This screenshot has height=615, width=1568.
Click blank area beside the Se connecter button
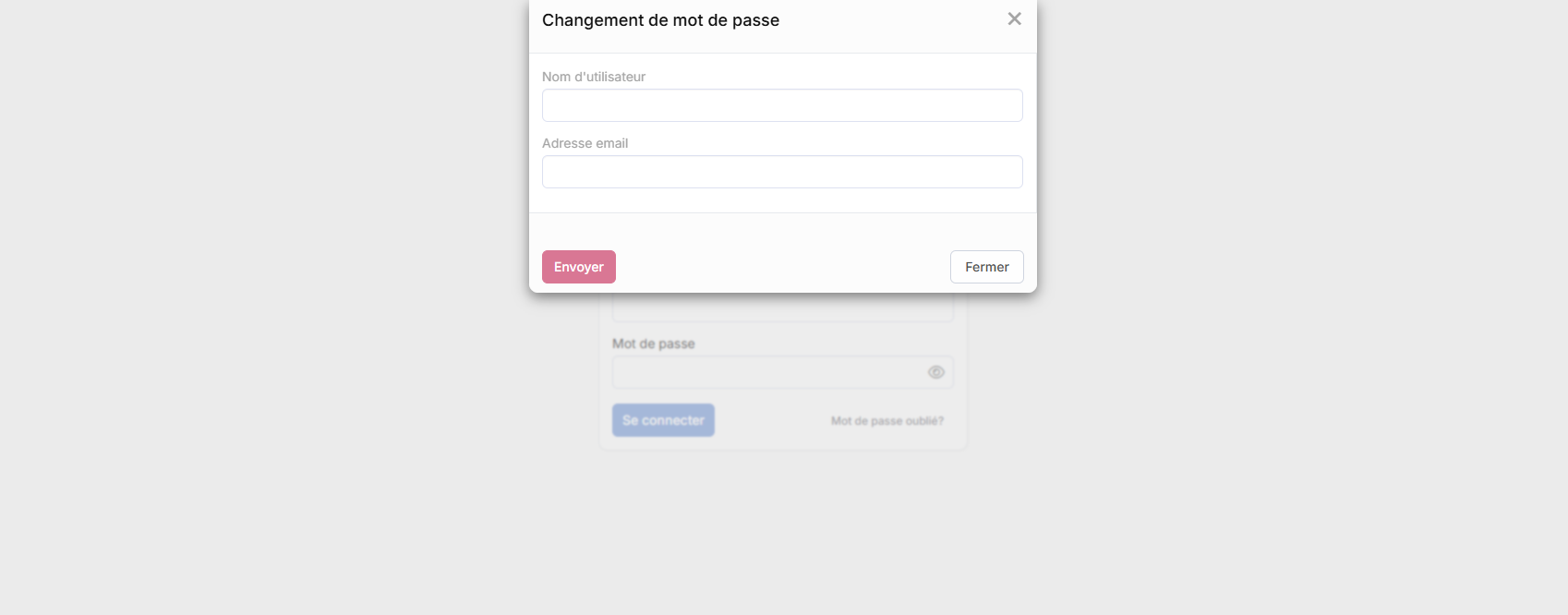point(771,421)
